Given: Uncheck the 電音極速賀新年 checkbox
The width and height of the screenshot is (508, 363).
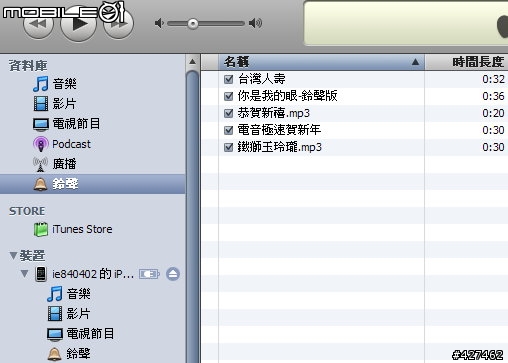Looking at the screenshot, I should 229,130.
